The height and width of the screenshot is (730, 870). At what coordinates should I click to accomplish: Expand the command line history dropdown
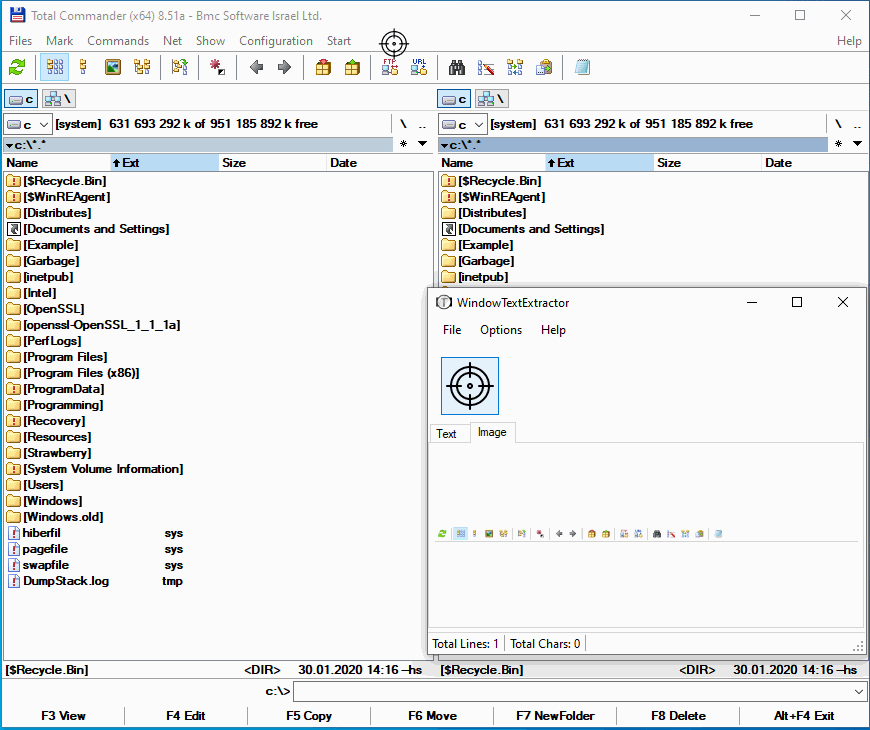point(858,692)
